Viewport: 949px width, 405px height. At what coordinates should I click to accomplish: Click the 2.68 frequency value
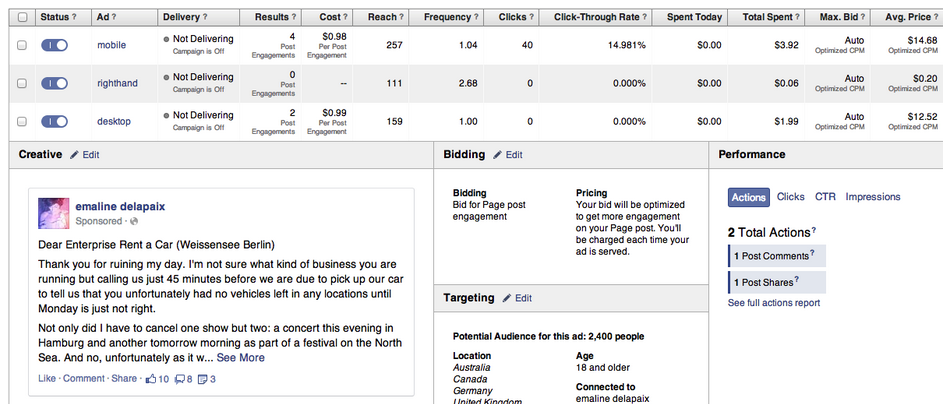click(x=468, y=84)
